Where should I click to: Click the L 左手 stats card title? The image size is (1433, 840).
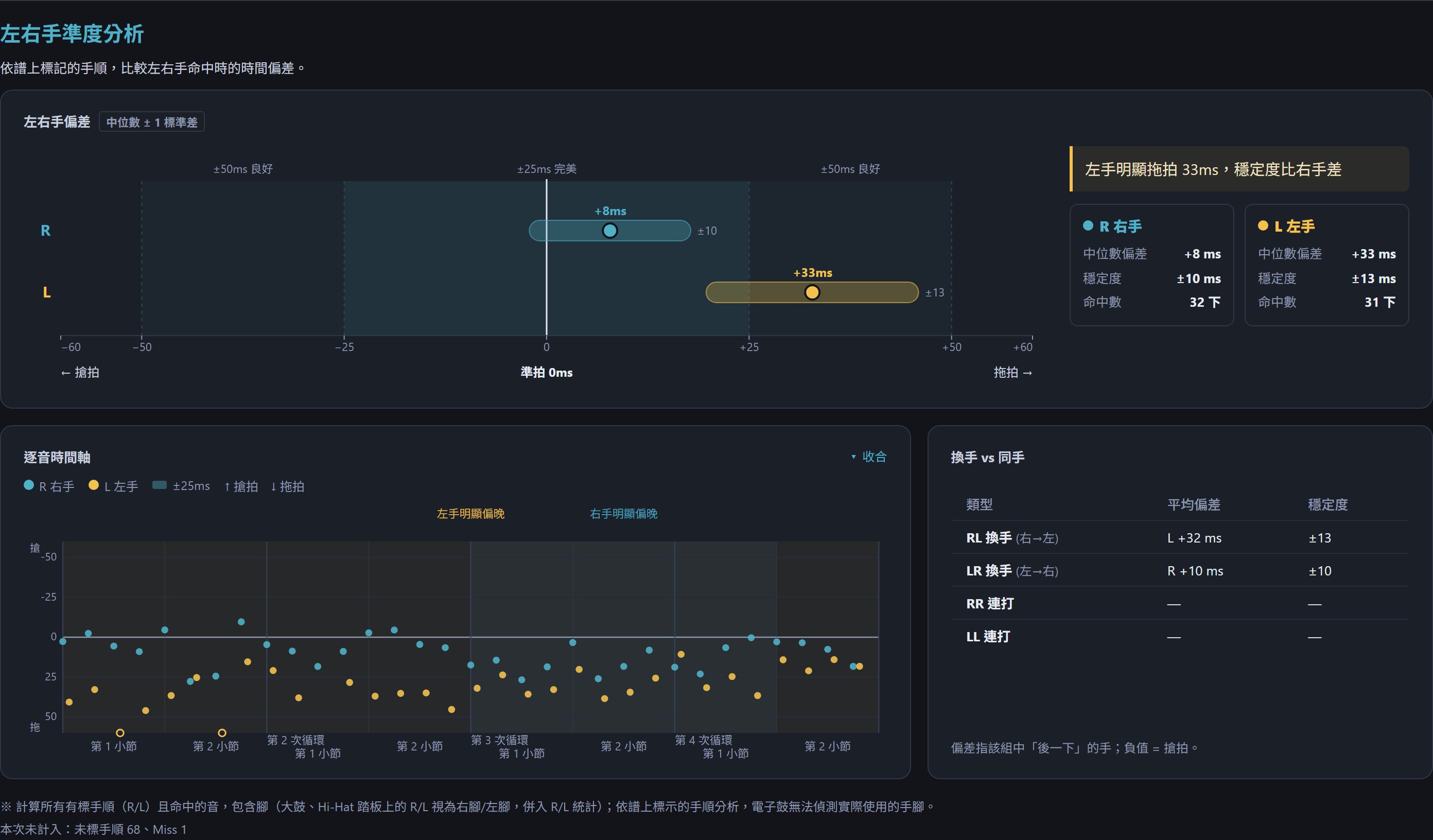pyautogui.click(x=1286, y=226)
